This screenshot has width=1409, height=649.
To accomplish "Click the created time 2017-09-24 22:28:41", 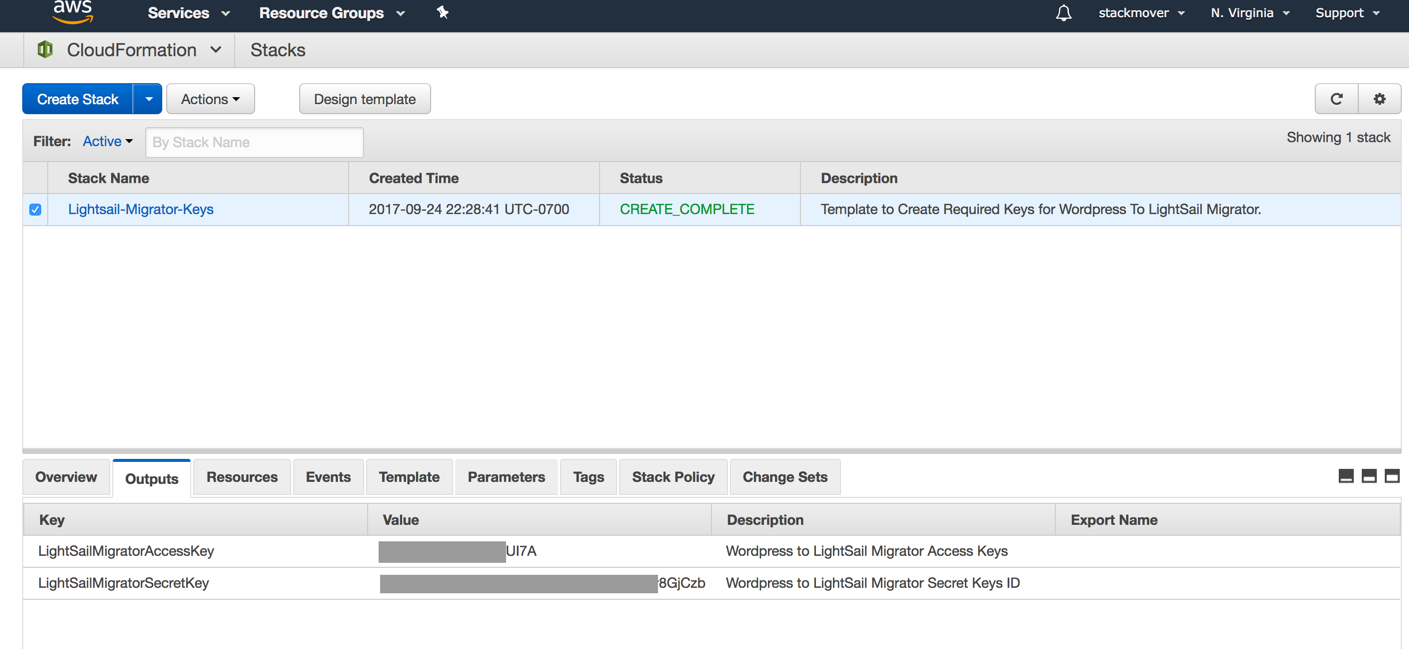I will 469,210.
